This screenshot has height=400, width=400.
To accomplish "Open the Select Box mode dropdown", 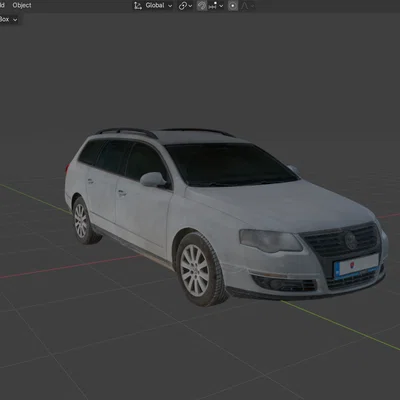I will (x=9, y=19).
